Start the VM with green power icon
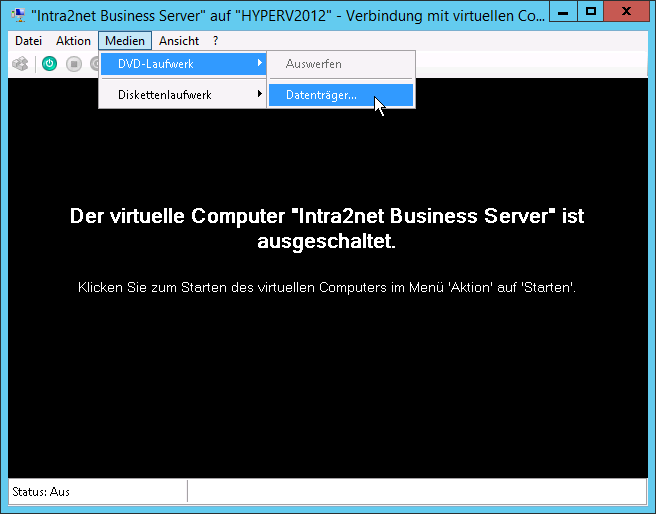 click(x=49, y=64)
